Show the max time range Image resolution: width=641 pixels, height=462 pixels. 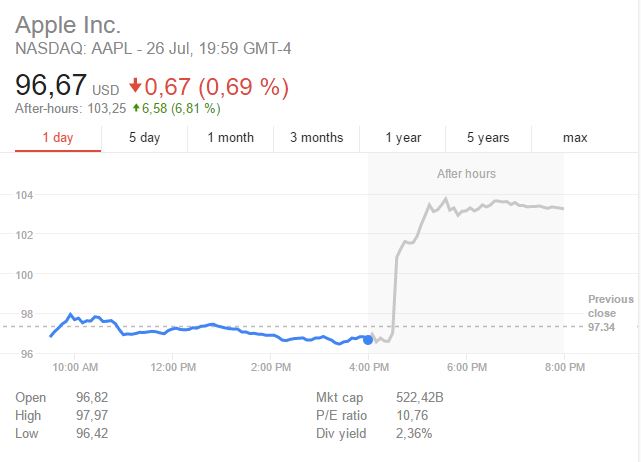[575, 137]
